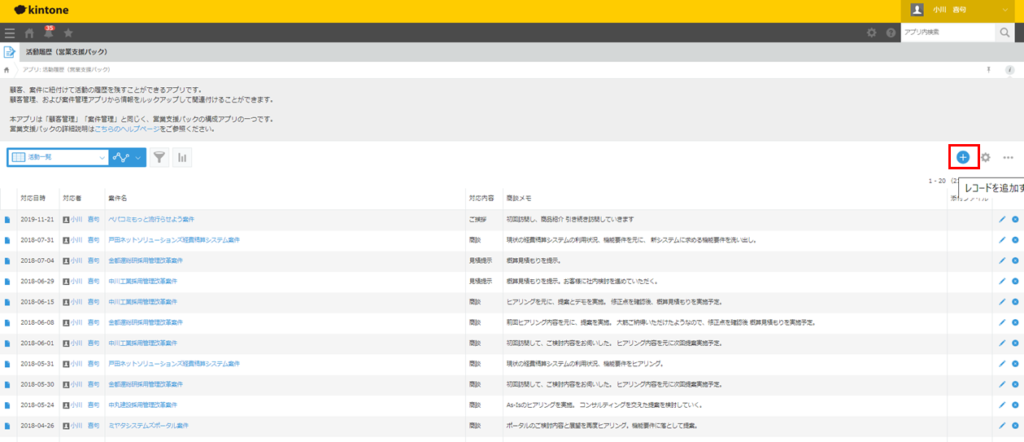The height and width of the screenshot is (442, 1024).
Task: Open the hamburger menu in header
Action: pyautogui.click(x=10, y=33)
